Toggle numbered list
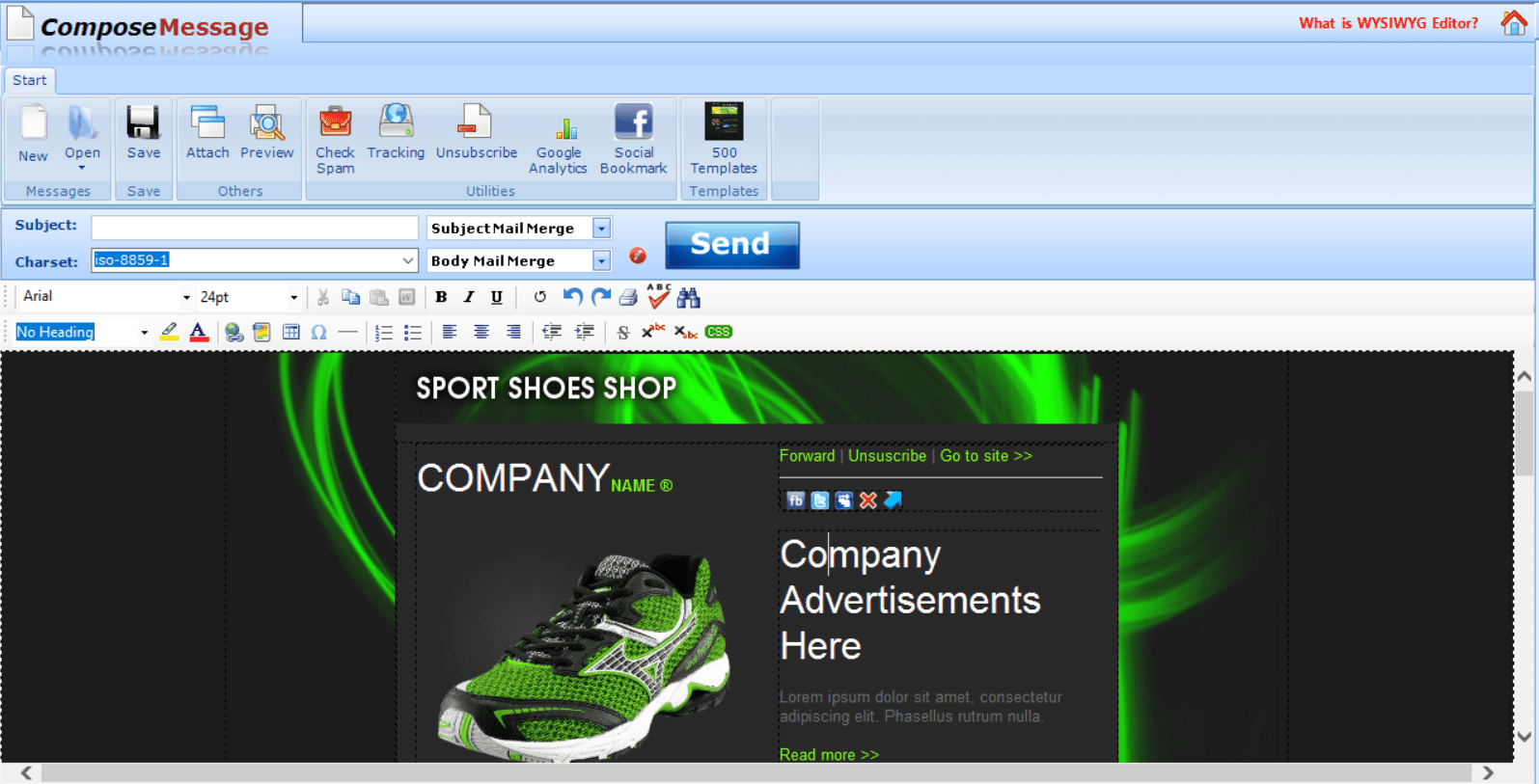 384,333
